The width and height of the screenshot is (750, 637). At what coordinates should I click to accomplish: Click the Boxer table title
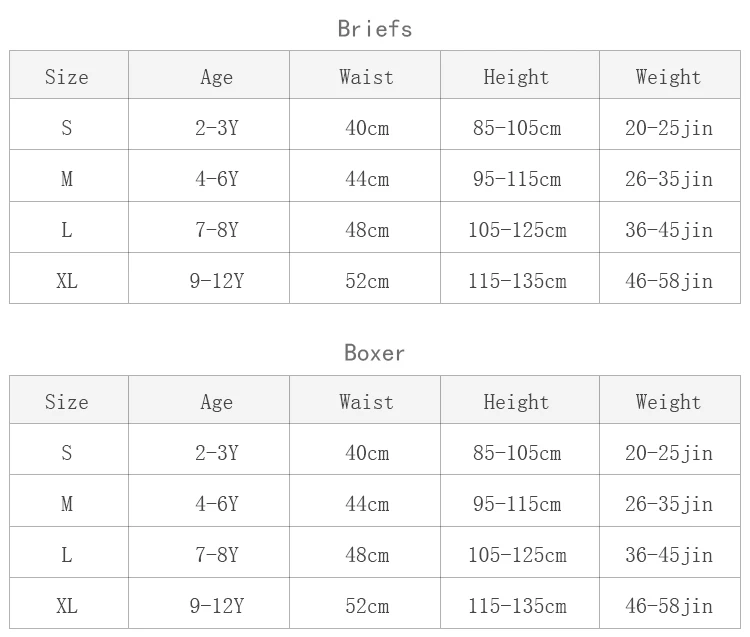375,353
